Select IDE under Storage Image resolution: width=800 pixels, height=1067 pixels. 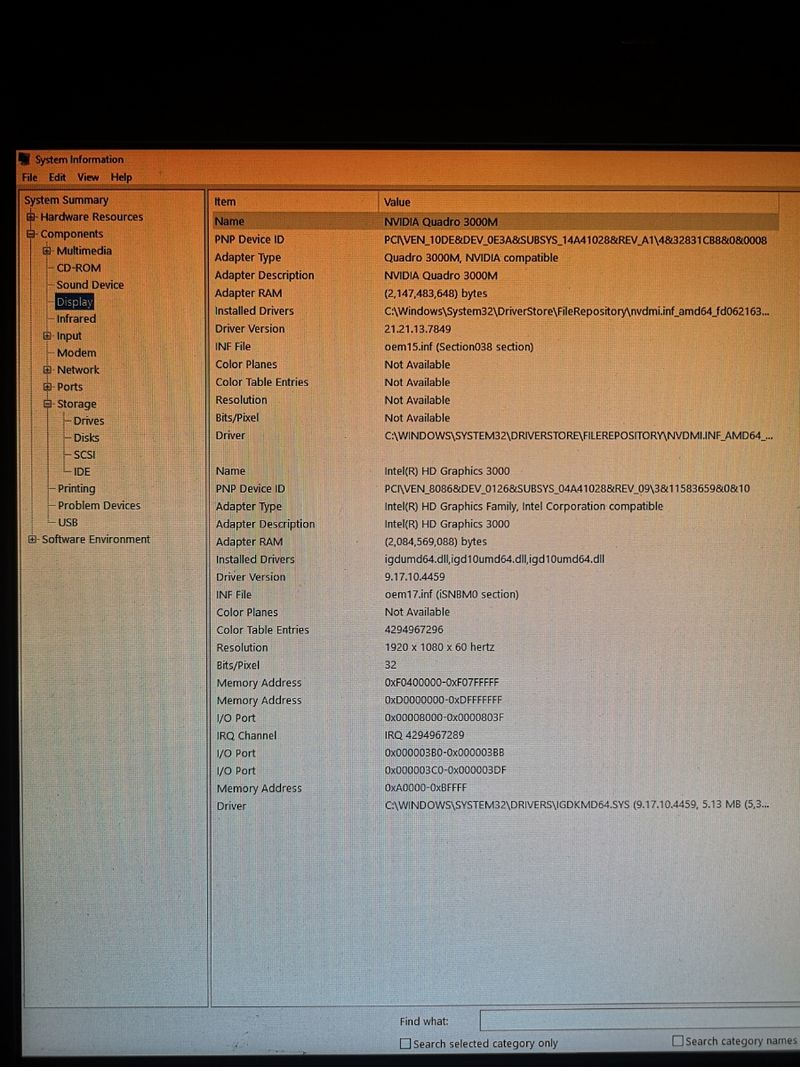point(82,472)
